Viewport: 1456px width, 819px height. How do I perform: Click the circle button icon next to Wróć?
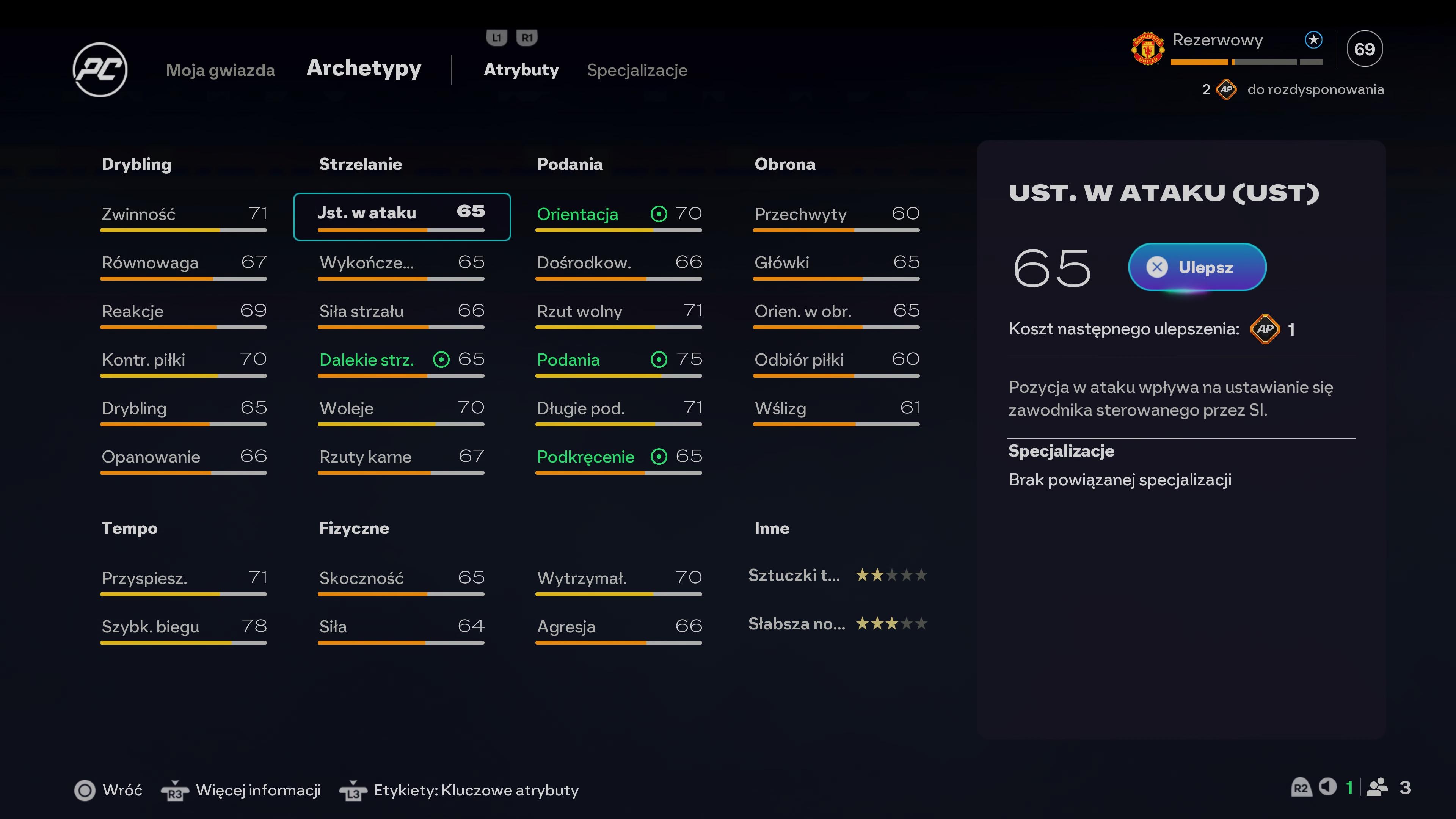click(85, 790)
